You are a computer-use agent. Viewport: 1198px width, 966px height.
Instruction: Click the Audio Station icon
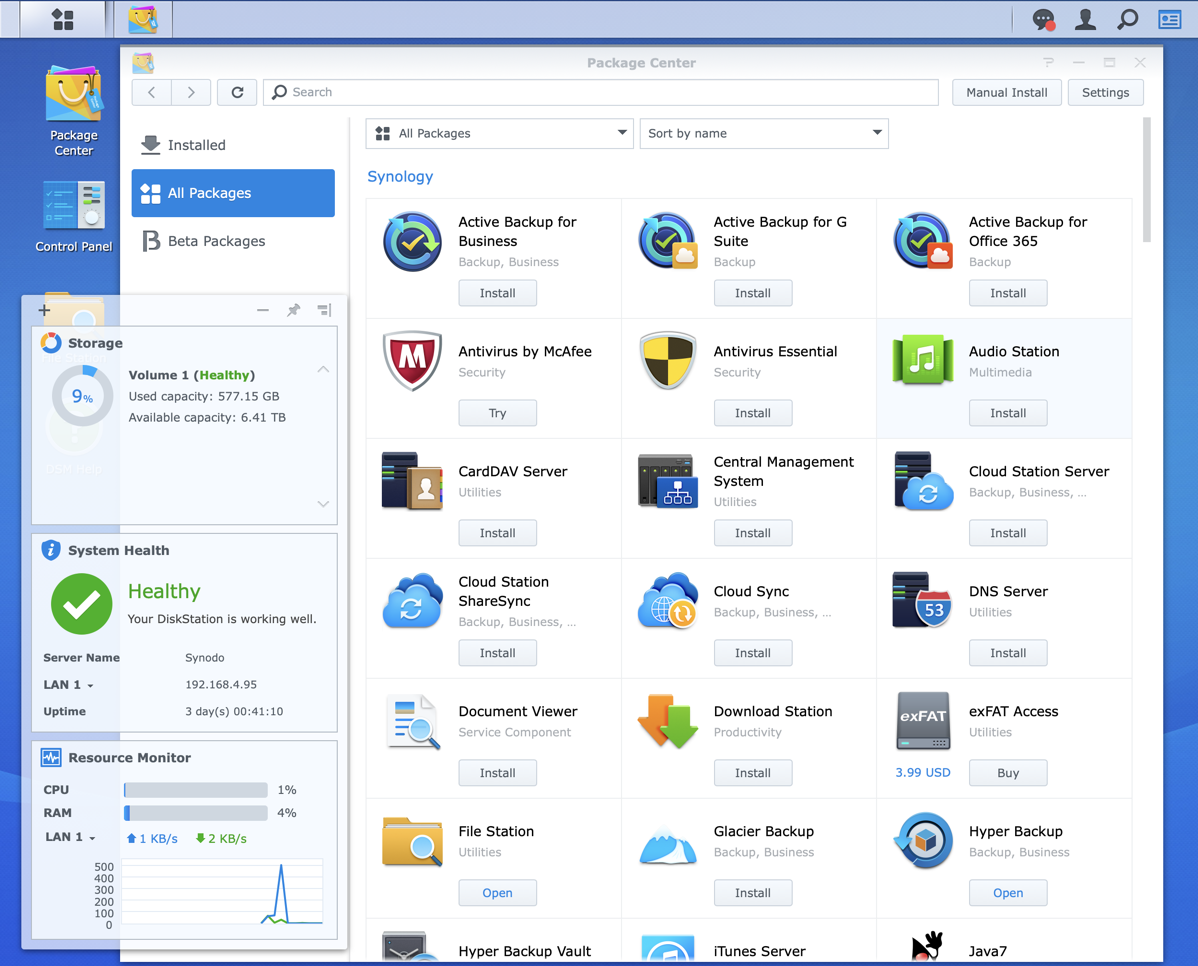point(923,359)
